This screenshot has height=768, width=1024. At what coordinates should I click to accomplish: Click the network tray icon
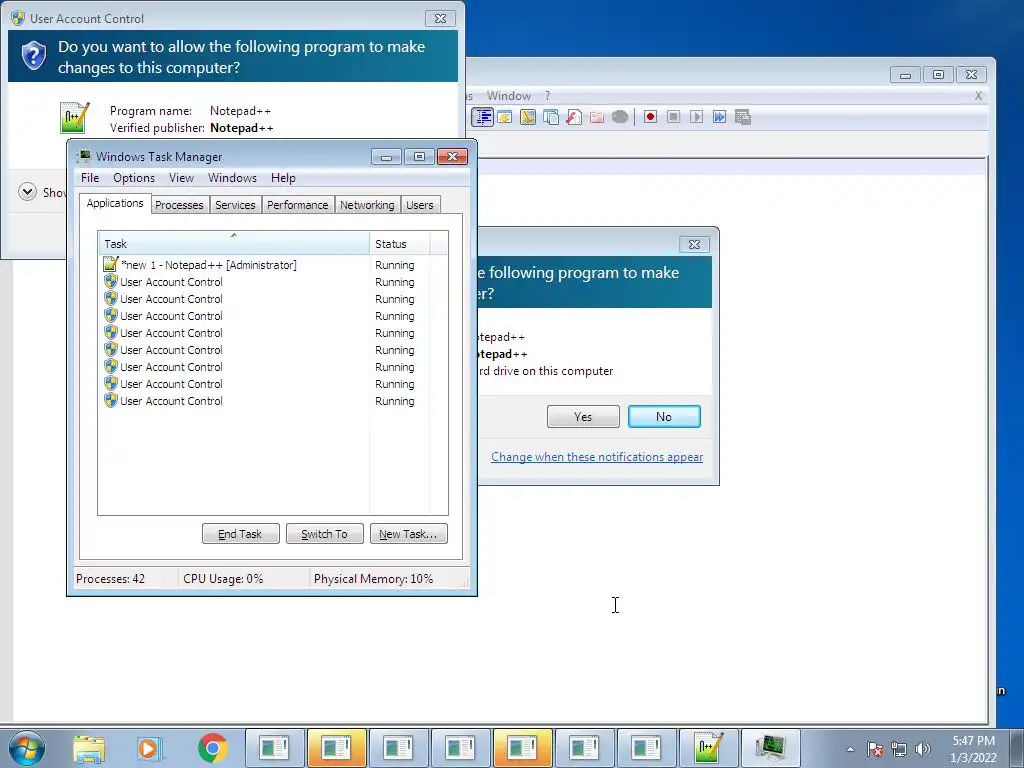899,749
